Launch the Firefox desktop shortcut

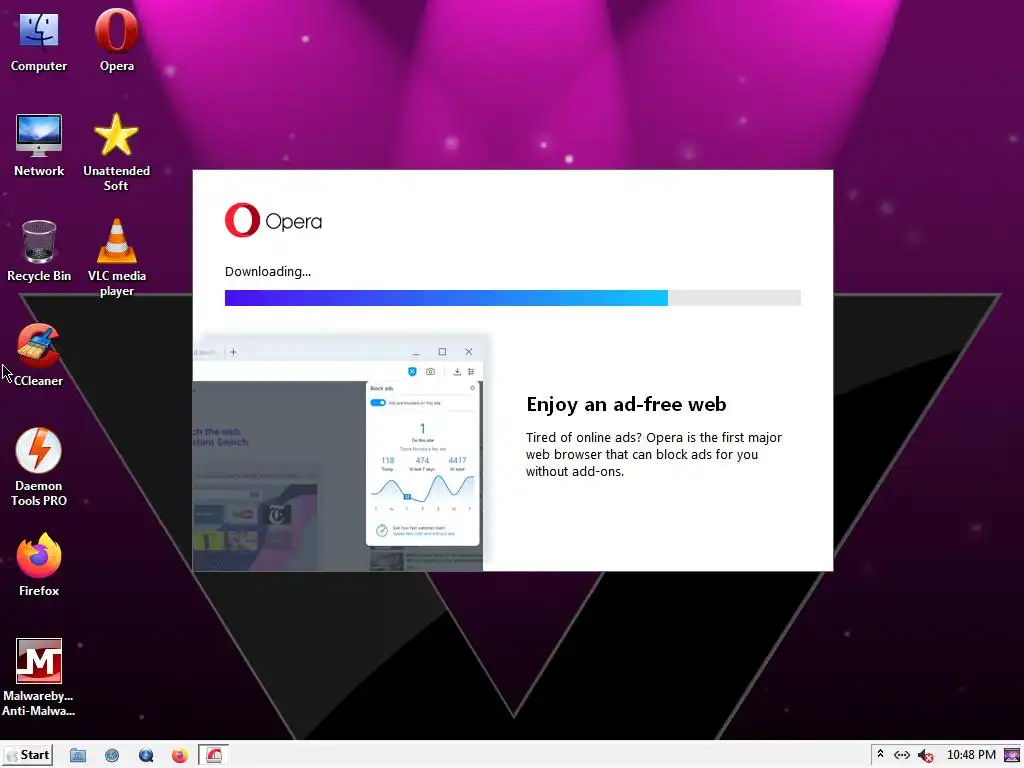pos(39,565)
